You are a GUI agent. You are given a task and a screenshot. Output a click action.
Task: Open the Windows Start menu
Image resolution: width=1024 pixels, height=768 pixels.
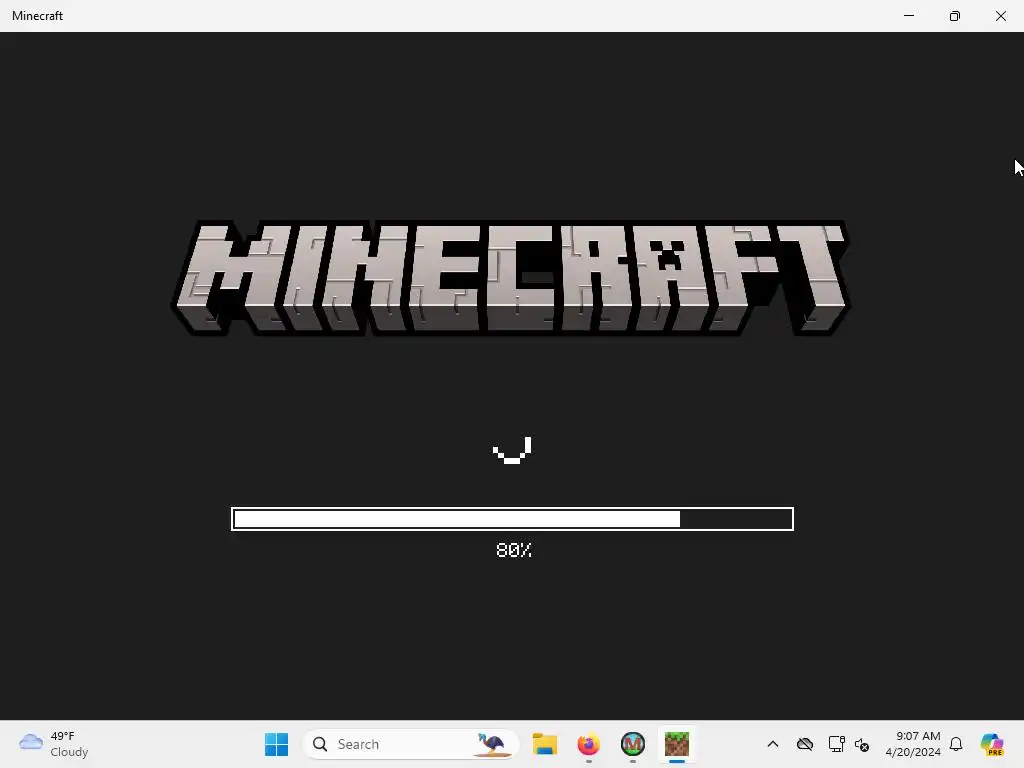pyautogui.click(x=276, y=744)
